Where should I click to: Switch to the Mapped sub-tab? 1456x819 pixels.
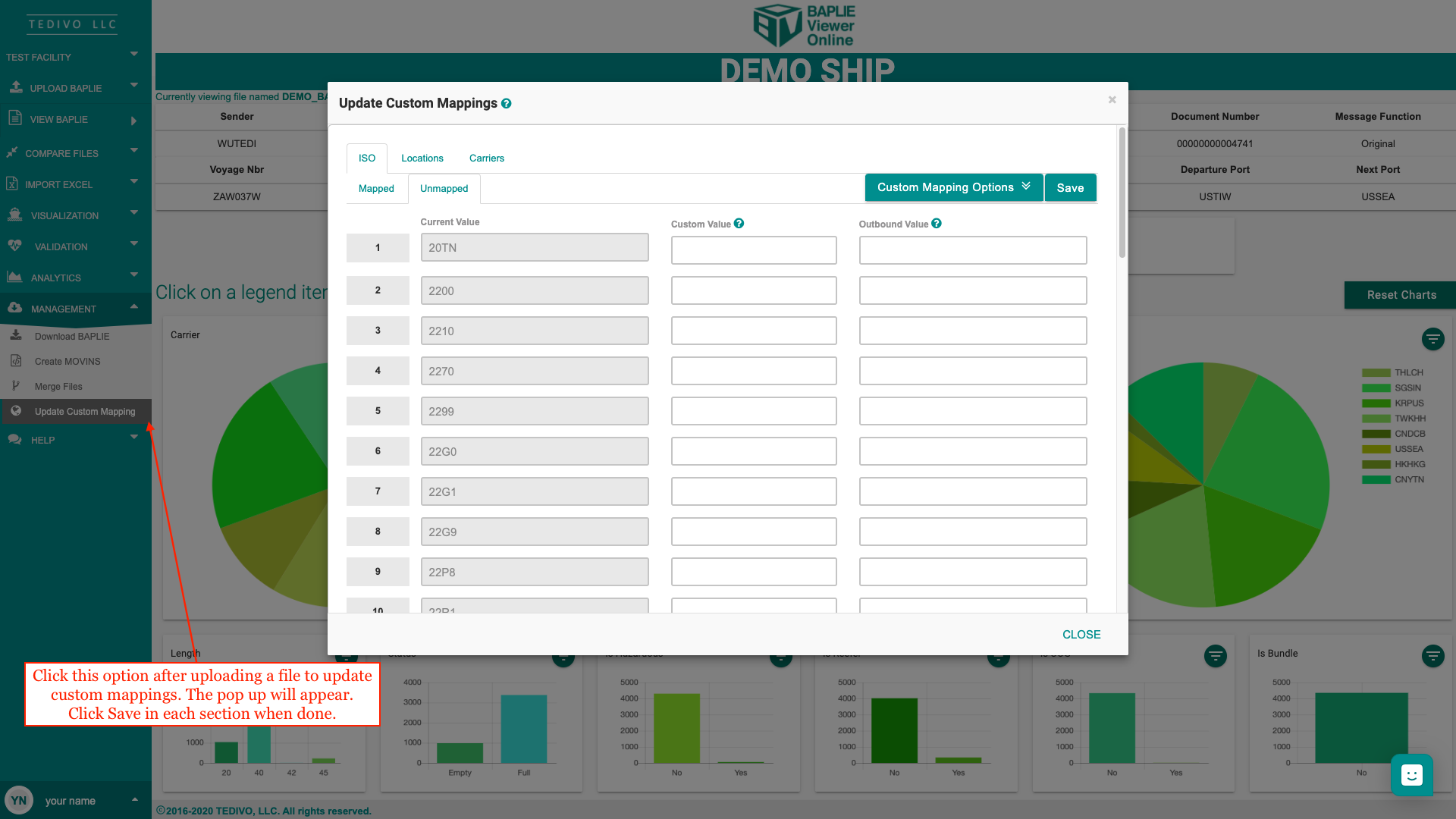(x=376, y=189)
